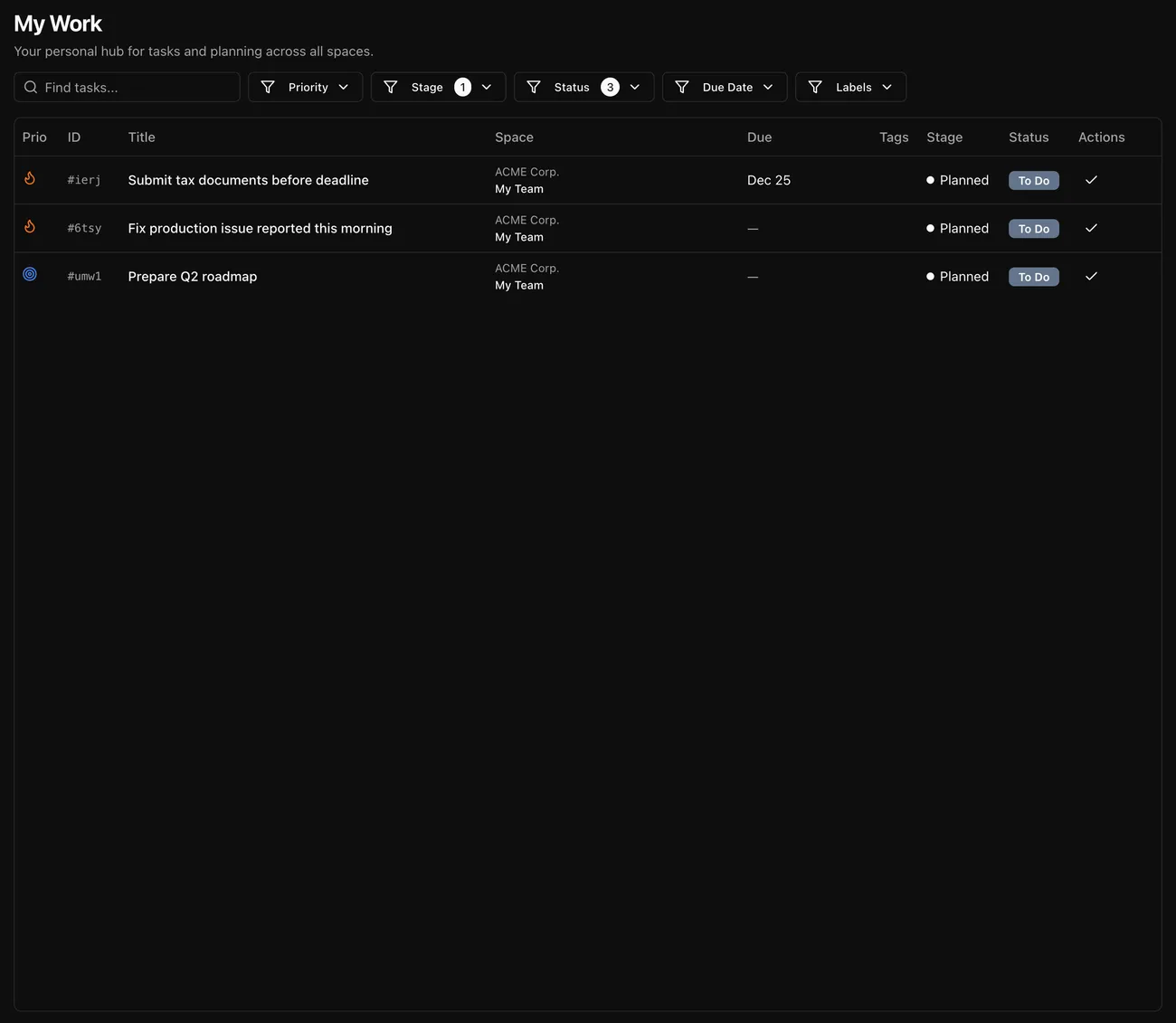Open the 'Submit tax documents before deadline' task
Image resolution: width=1176 pixels, height=1023 pixels.
[x=248, y=180]
